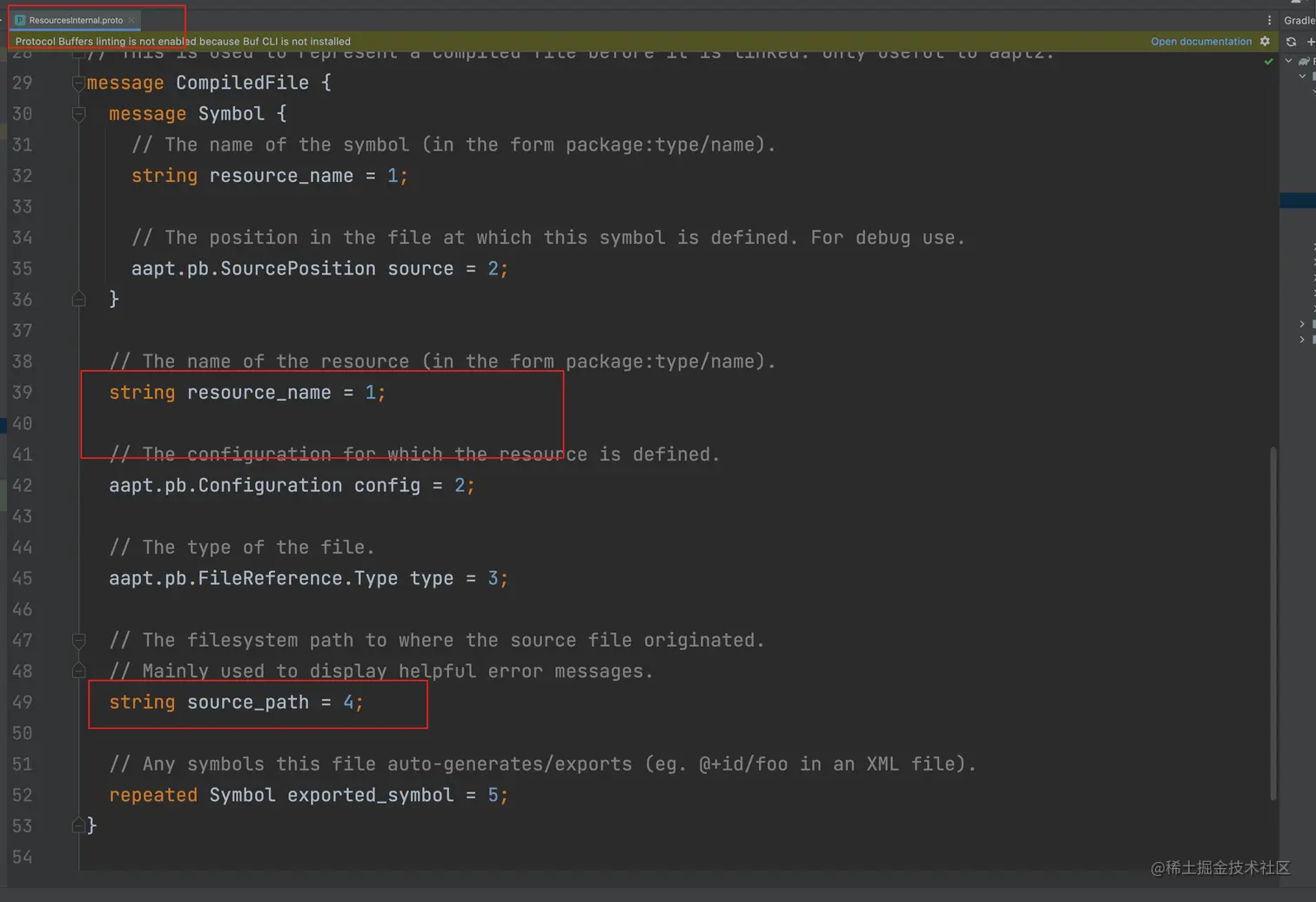Click line number 29 in the gutter
Image resolution: width=1316 pixels, height=902 pixels.
tap(23, 83)
